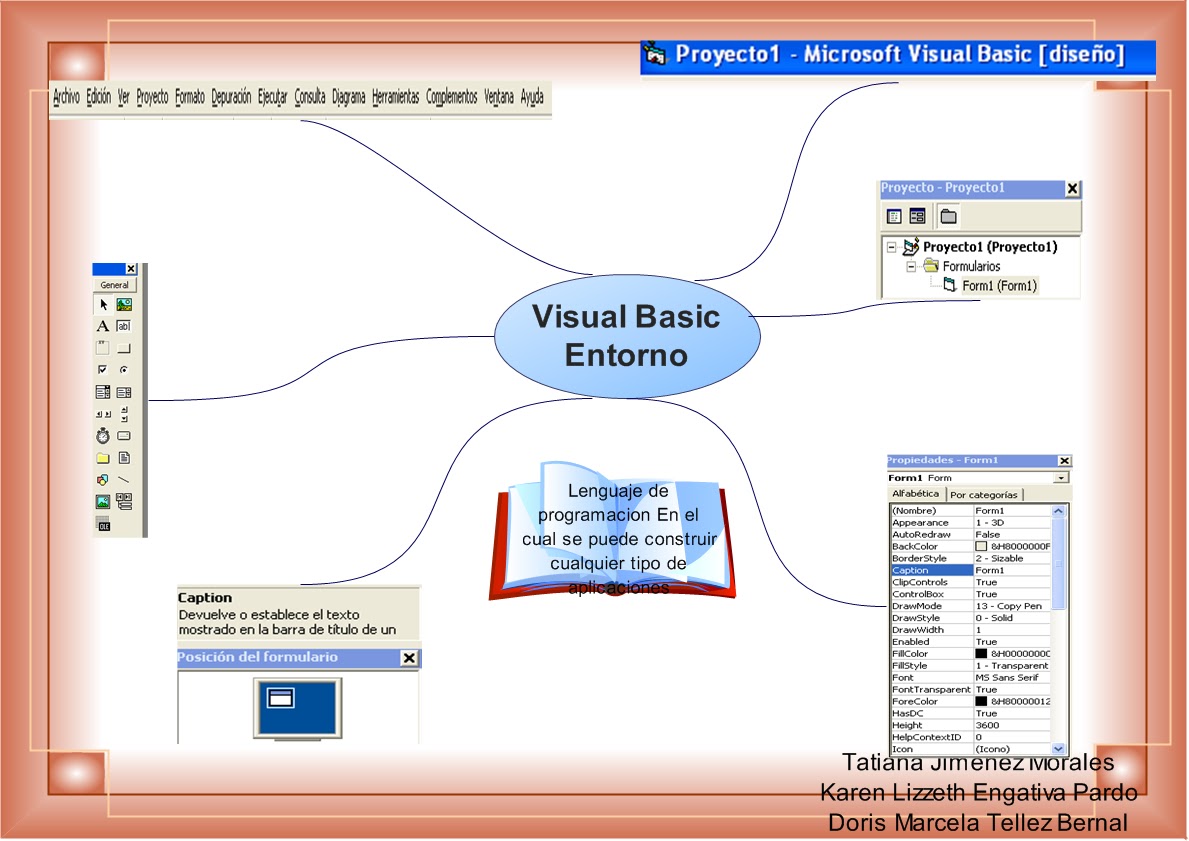The height and width of the screenshot is (841, 1189).
Task: Collapse the Proyecto1 (Proyecto1) tree node
Action: point(890,246)
